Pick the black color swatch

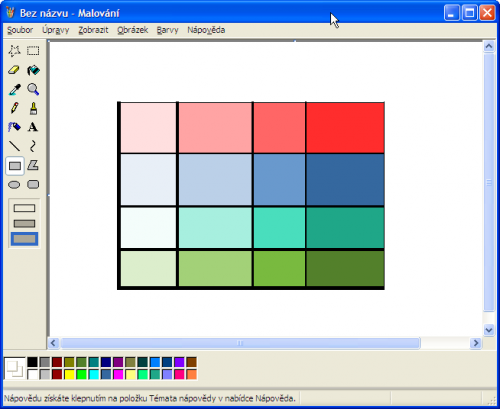(32, 362)
